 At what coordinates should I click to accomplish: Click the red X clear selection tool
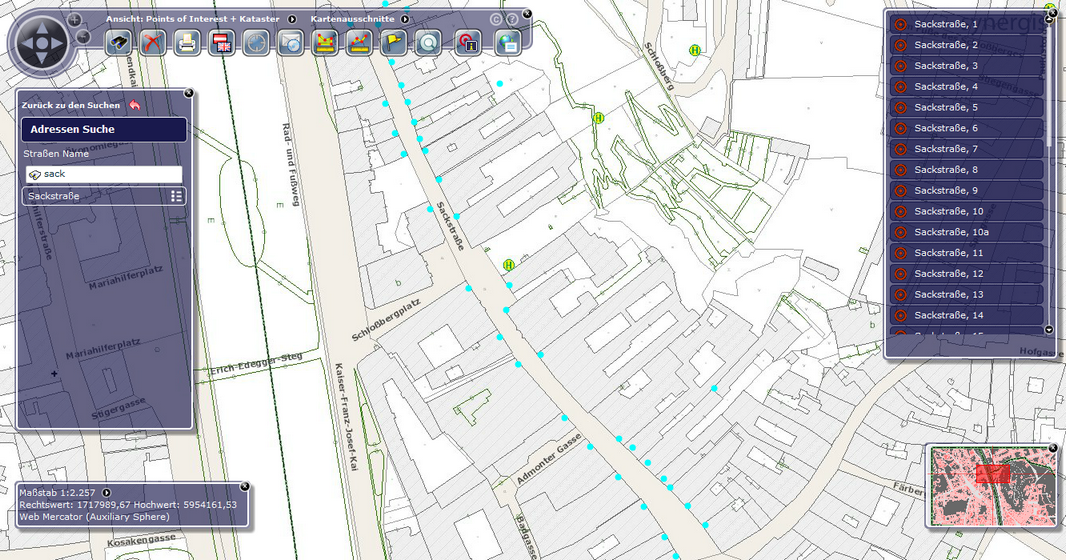pyautogui.click(x=153, y=42)
